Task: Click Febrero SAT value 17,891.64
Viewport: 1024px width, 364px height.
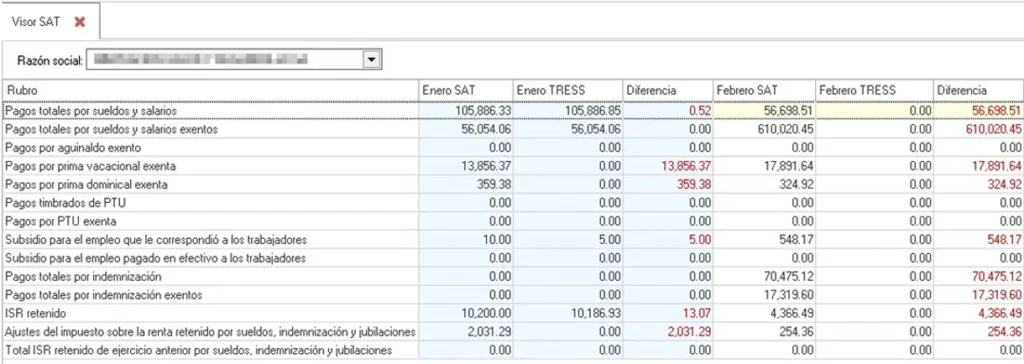Action: click(788, 166)
